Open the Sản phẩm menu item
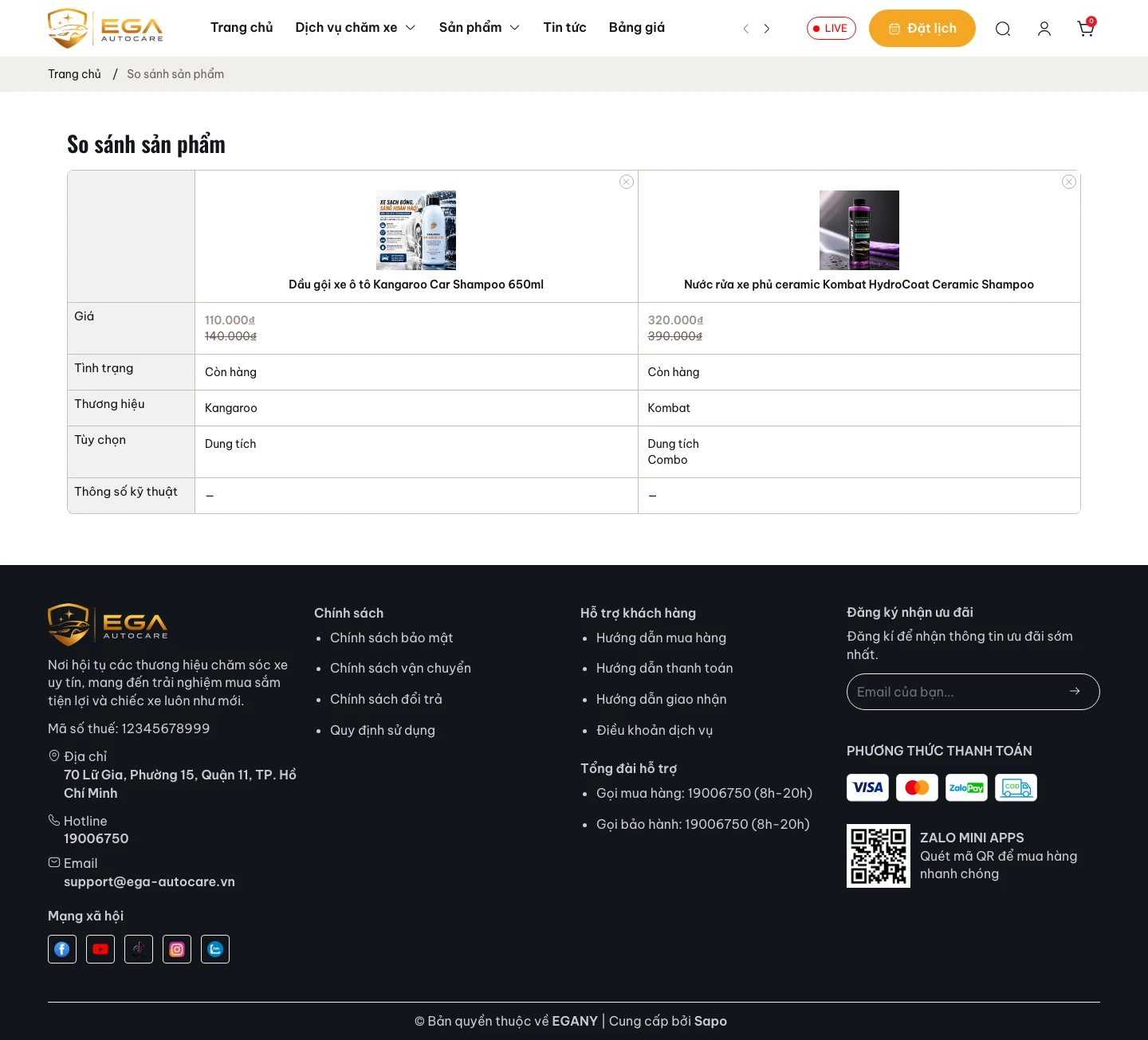This screenshot has width=1148, height=1040. coord(470,28)
